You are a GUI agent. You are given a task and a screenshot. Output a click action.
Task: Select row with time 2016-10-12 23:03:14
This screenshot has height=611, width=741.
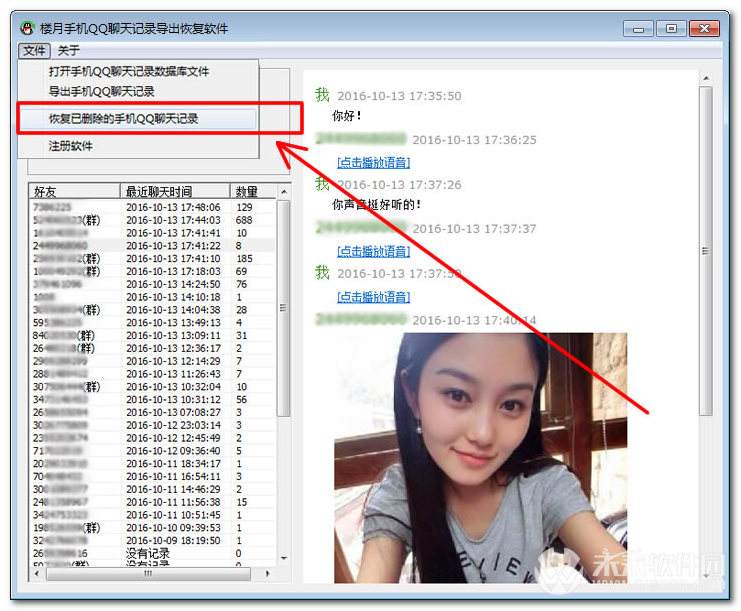coord(152,425)
